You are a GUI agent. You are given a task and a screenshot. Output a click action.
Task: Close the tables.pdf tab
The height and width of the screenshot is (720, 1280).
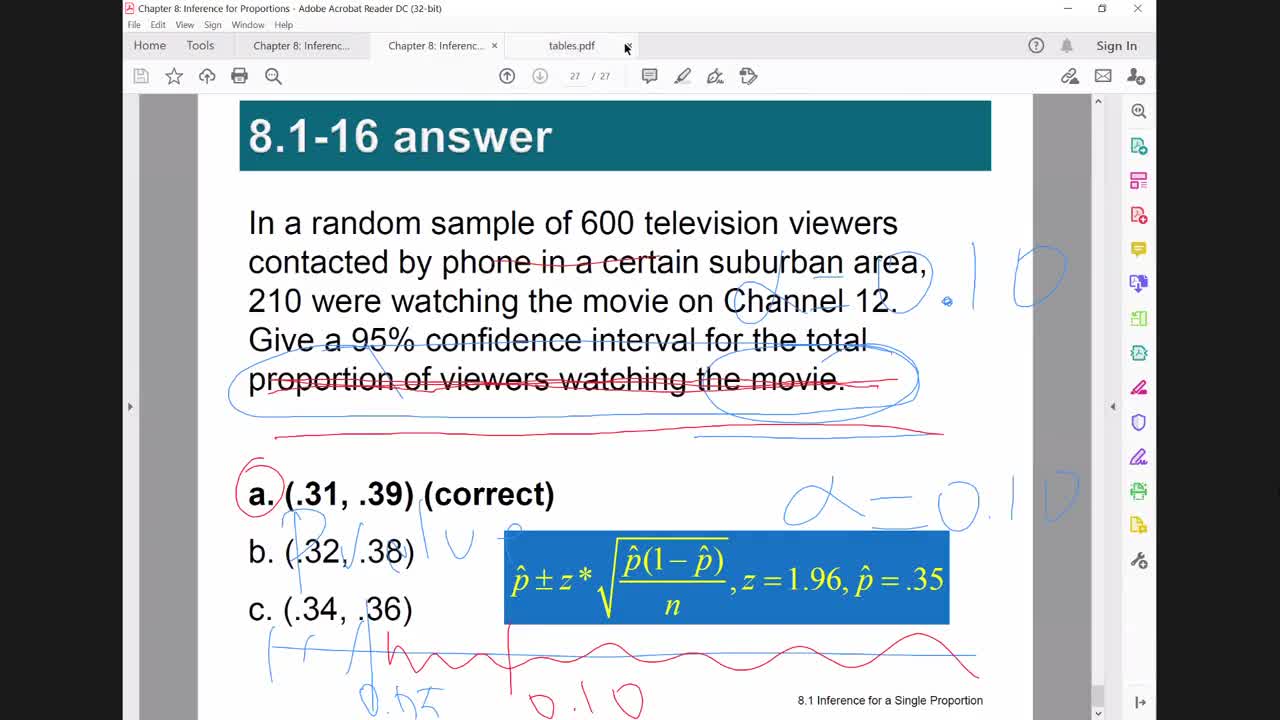pyautogui.click(x=627, y=46)
